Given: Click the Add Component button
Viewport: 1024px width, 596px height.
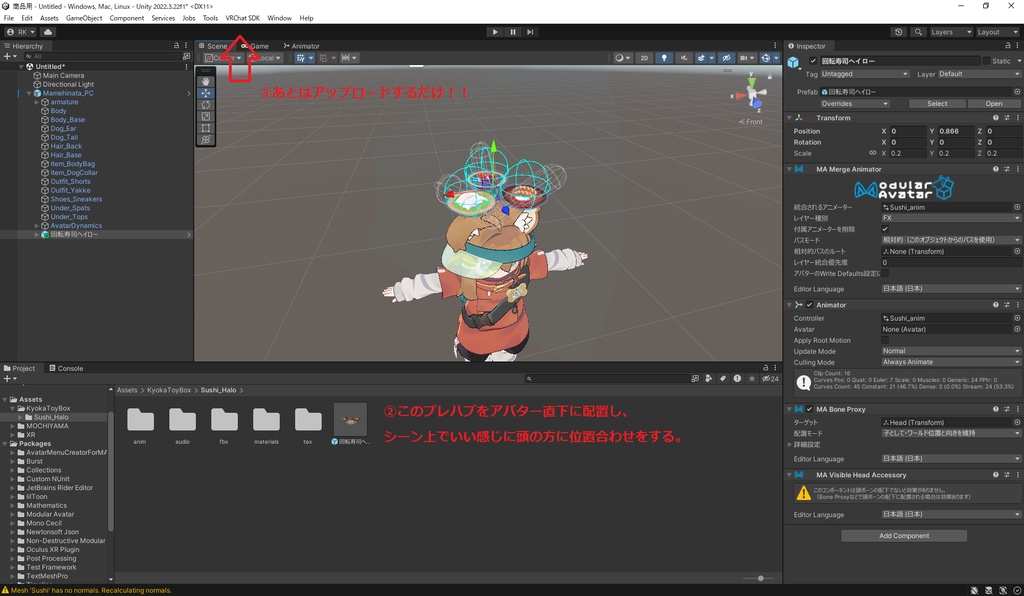Looking at the screenshot, I should [x=904, y=536].
